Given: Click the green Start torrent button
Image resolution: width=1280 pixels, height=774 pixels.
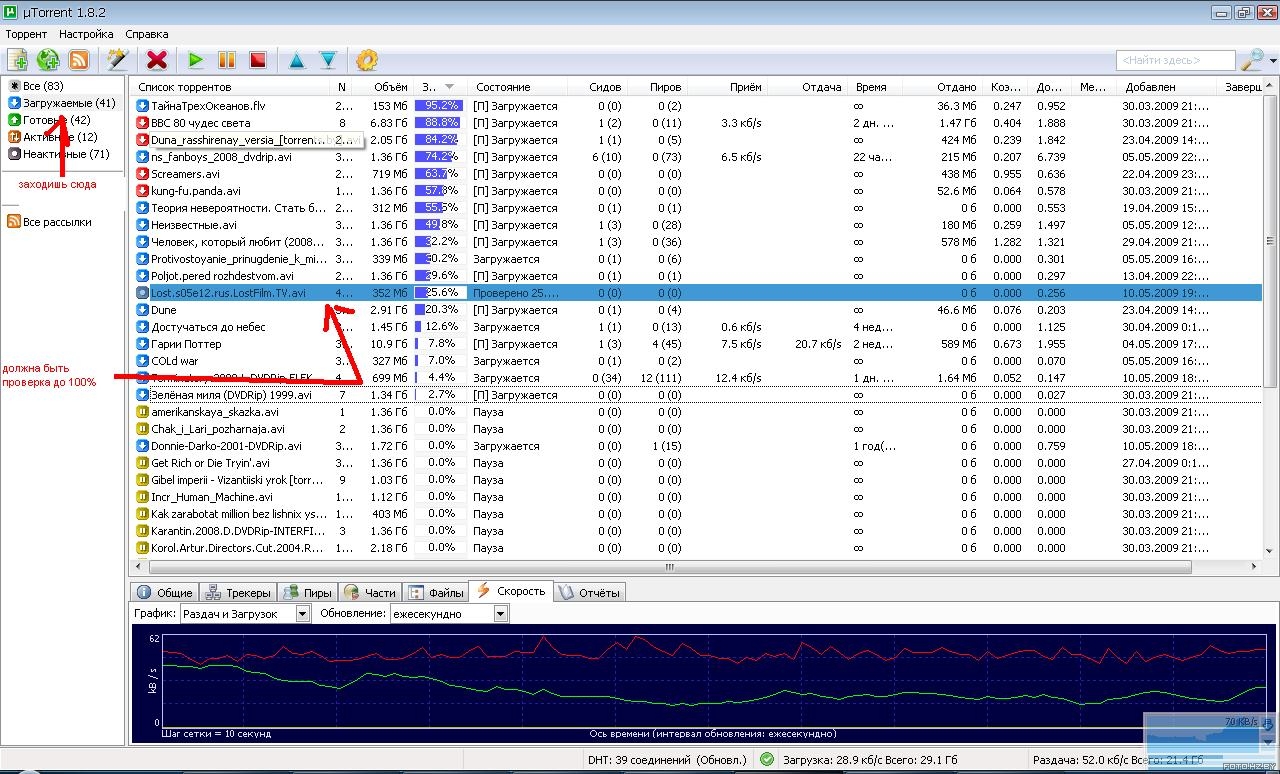Looking at the screenshot, I should pyautogui.click(x=196, y=60).
